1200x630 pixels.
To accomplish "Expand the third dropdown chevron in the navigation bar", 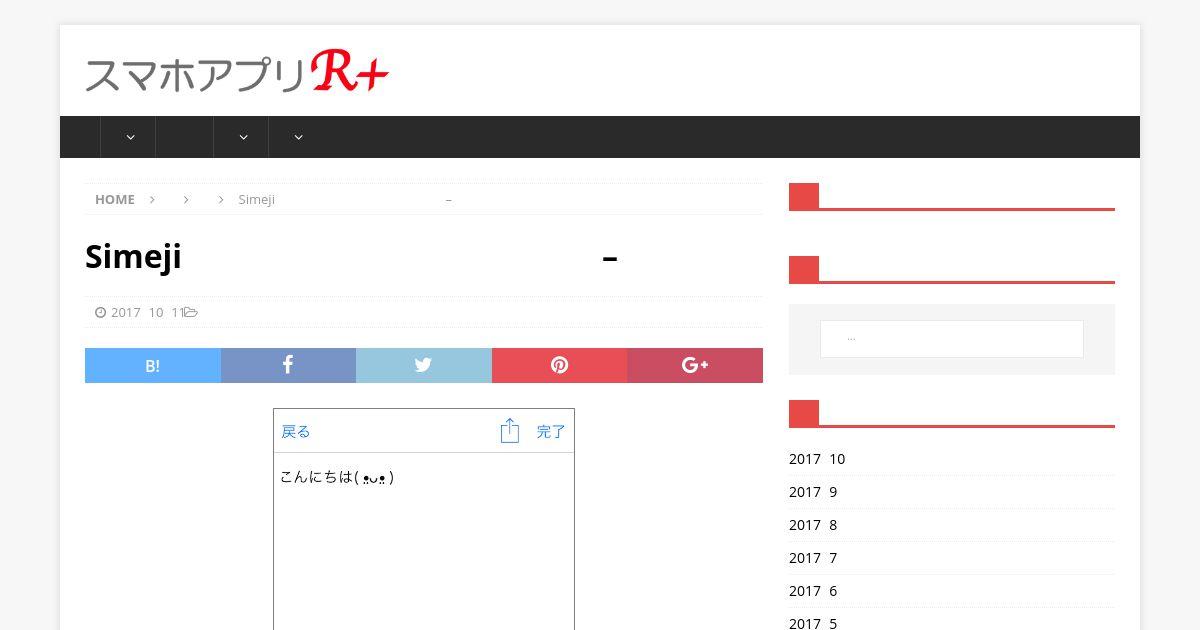I will (x=298, y=137).
